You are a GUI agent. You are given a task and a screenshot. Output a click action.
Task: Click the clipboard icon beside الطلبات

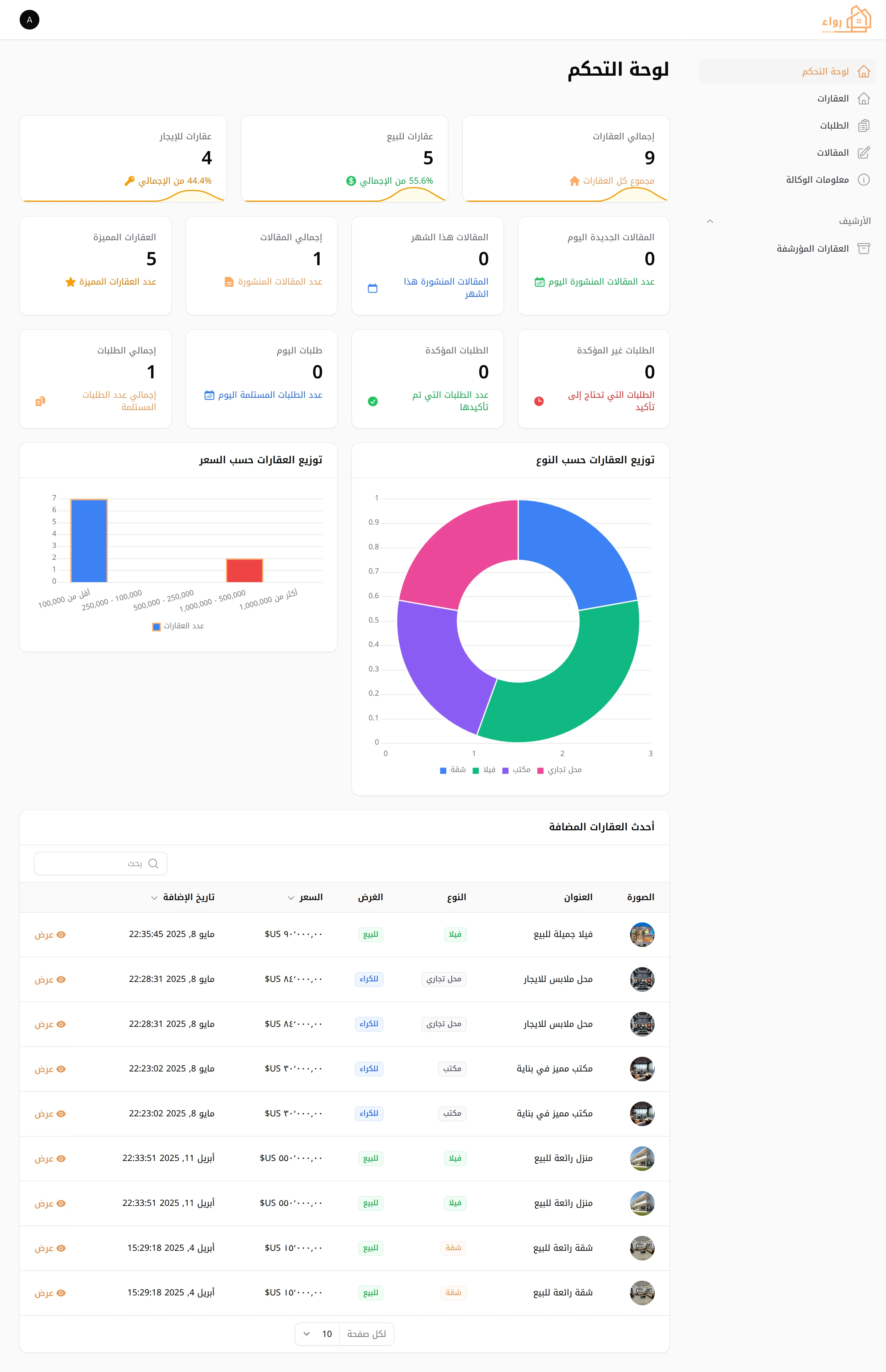pyautogui.click(x=863, y=126)
